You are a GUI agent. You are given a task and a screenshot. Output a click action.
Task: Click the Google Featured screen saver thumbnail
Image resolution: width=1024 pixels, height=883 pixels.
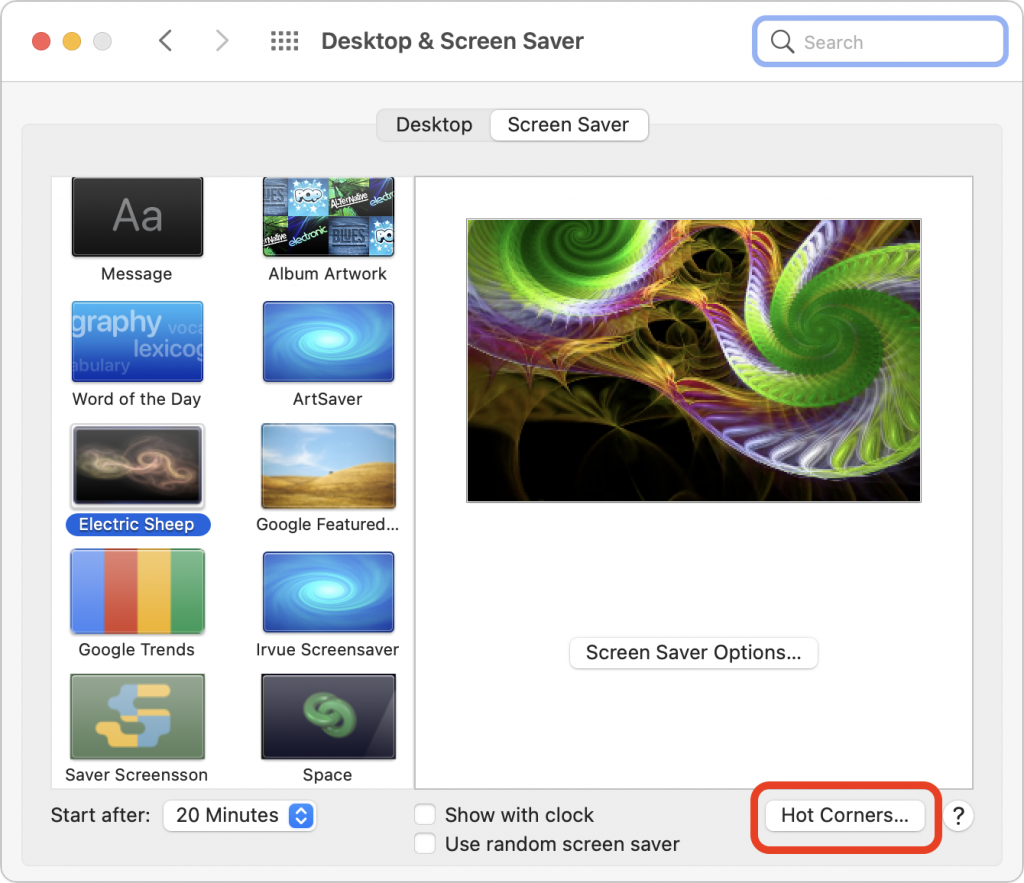328,466
